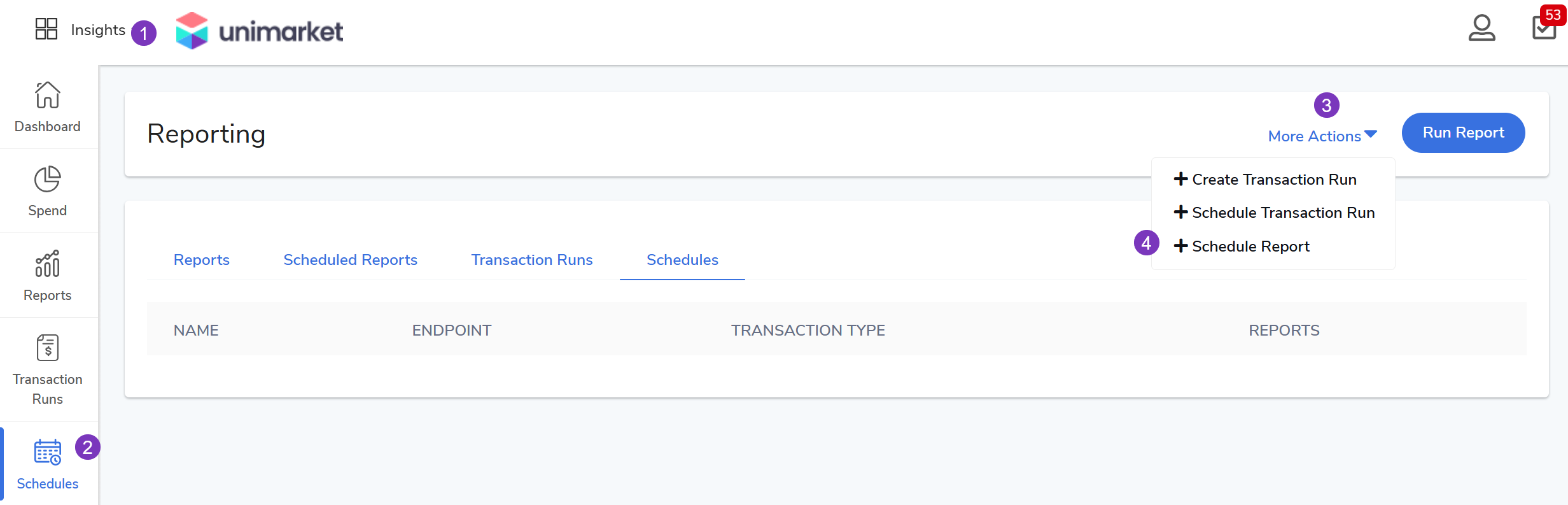The height and width of the screenshot is (505, 1568).
Task: Click the Reports bar chart icon
Action: (x=48, y=264)
